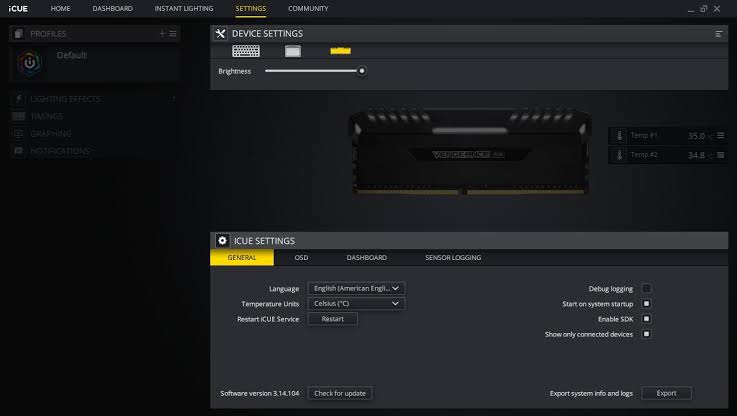Click the iCUE Settings gear icon
737x416 pixels.
[x=222, y=241]
